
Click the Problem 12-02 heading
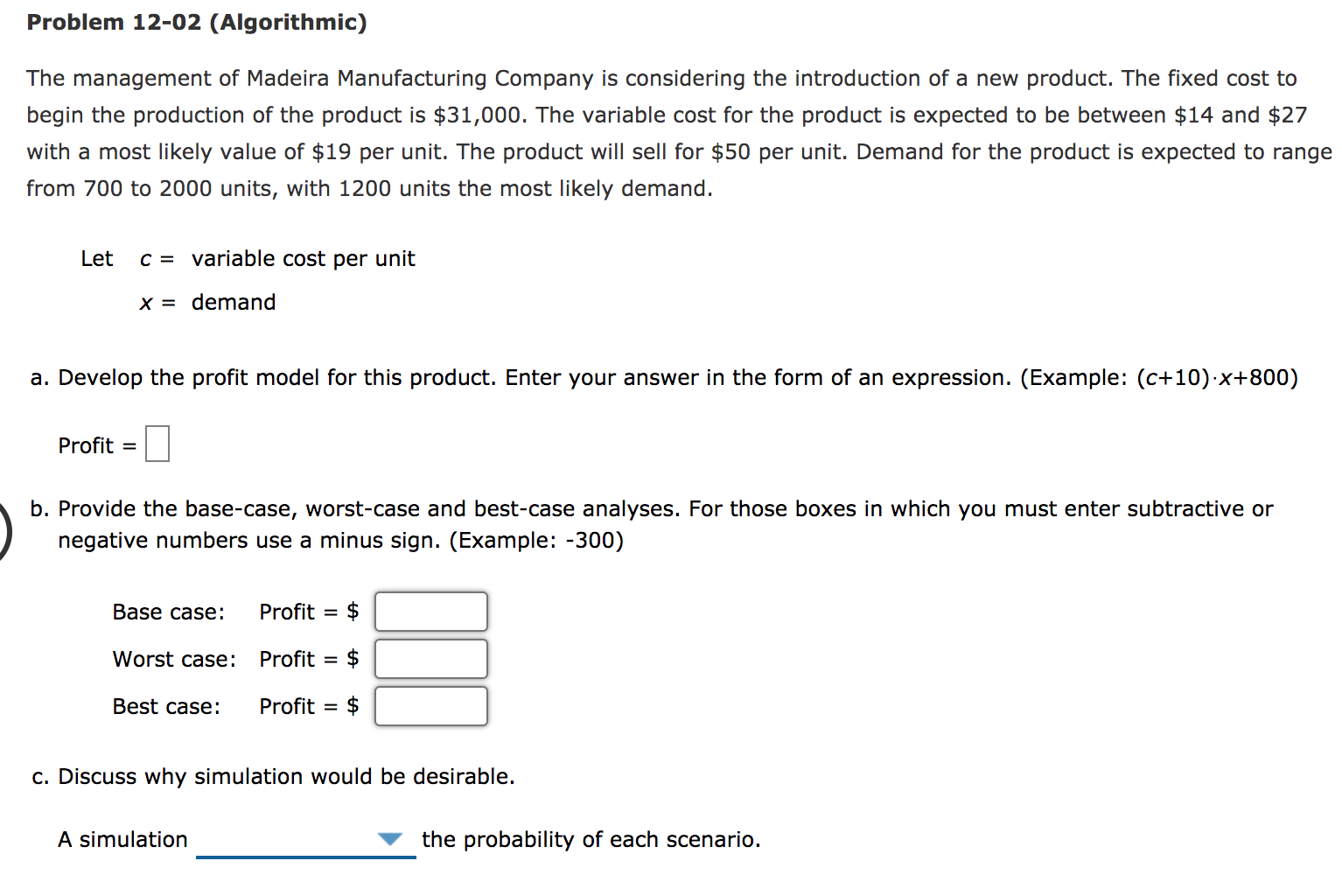point(196,22)
